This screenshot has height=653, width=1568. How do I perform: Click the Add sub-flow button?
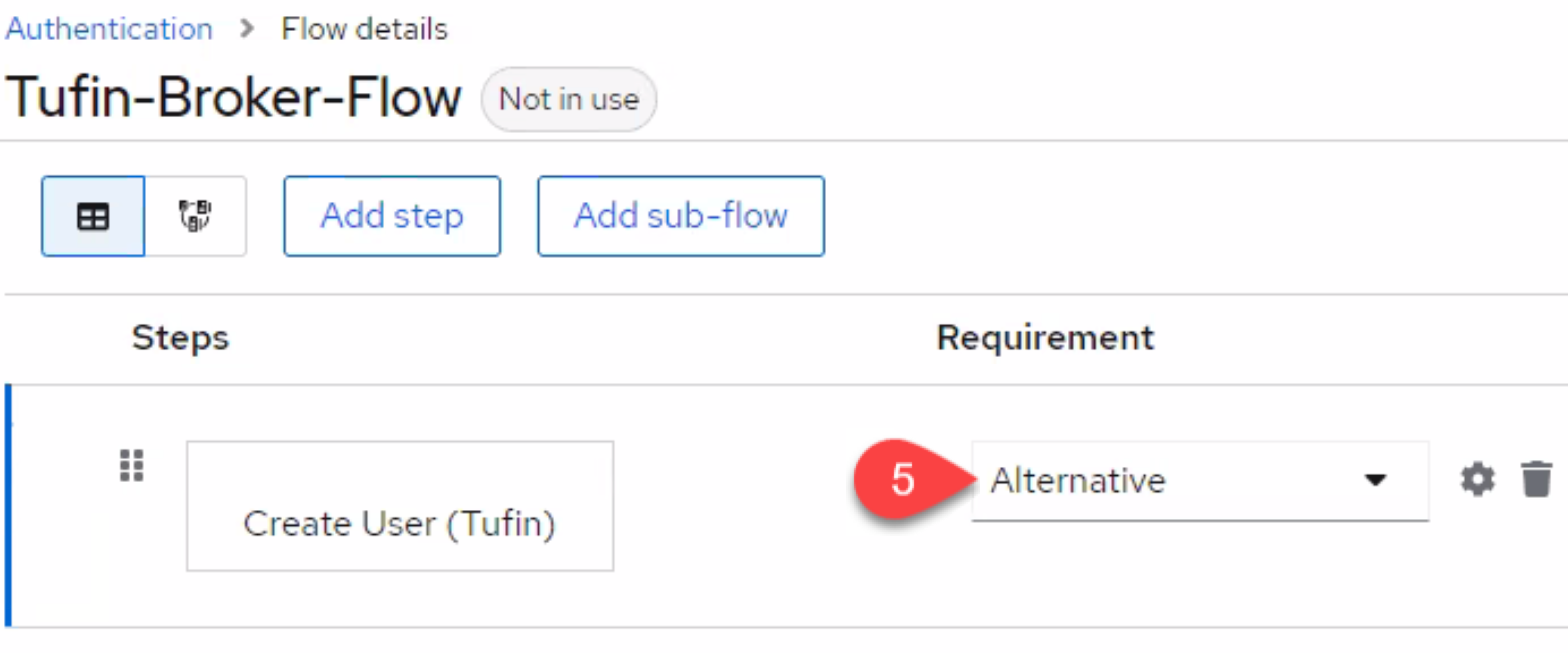click(680, 216)
